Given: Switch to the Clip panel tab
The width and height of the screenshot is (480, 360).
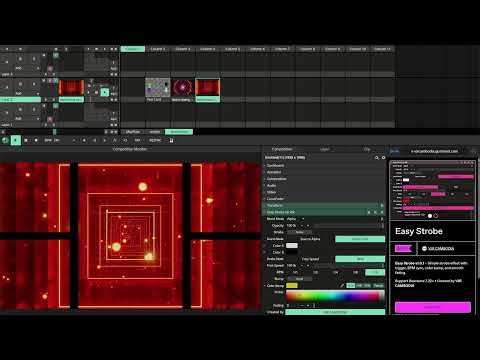Looking at the screenshot, I should 367,149.
